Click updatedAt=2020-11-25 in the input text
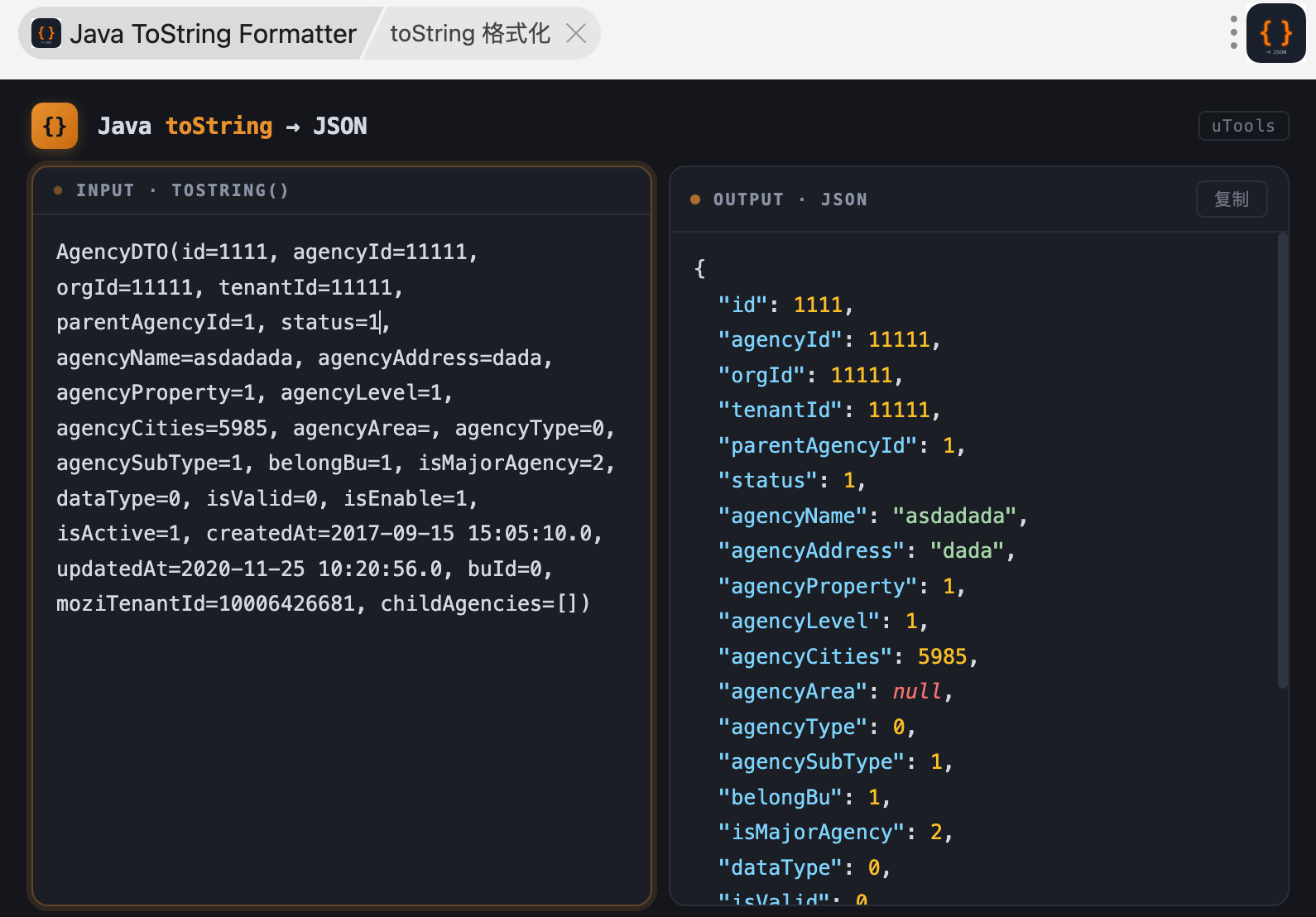Screen dimensions: 1316x917 pos(180,569)
